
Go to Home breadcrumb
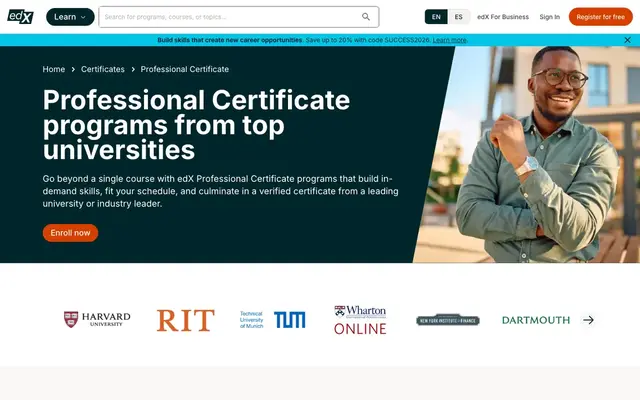coord(54,69)
